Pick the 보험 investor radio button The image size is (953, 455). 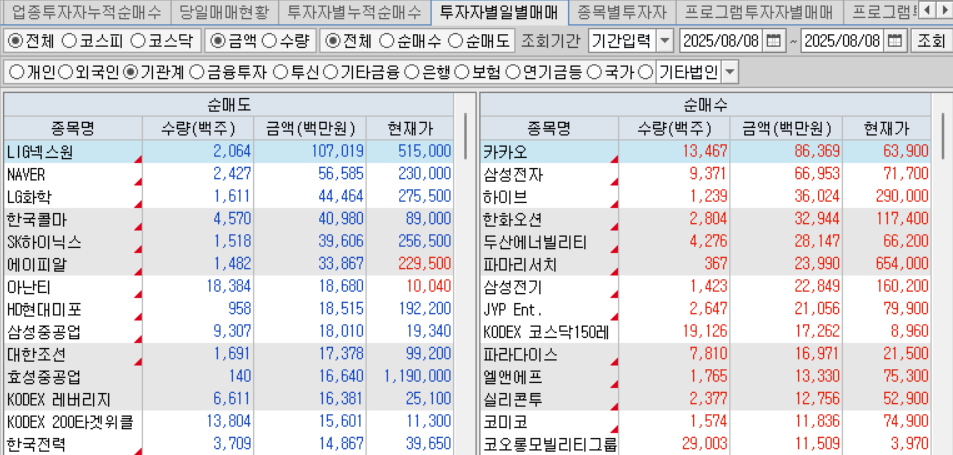point(462,73)
